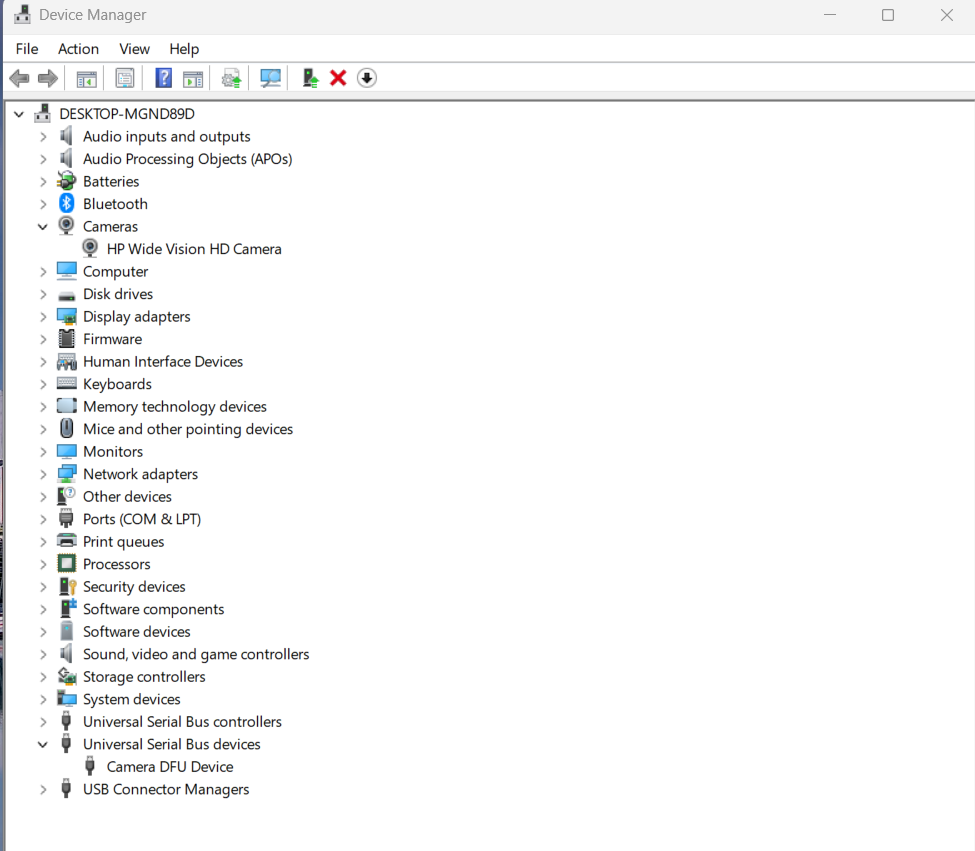The height and width of the screenshot is (851, 975).
Task: Open the File menu
Action: pos(27,49)
